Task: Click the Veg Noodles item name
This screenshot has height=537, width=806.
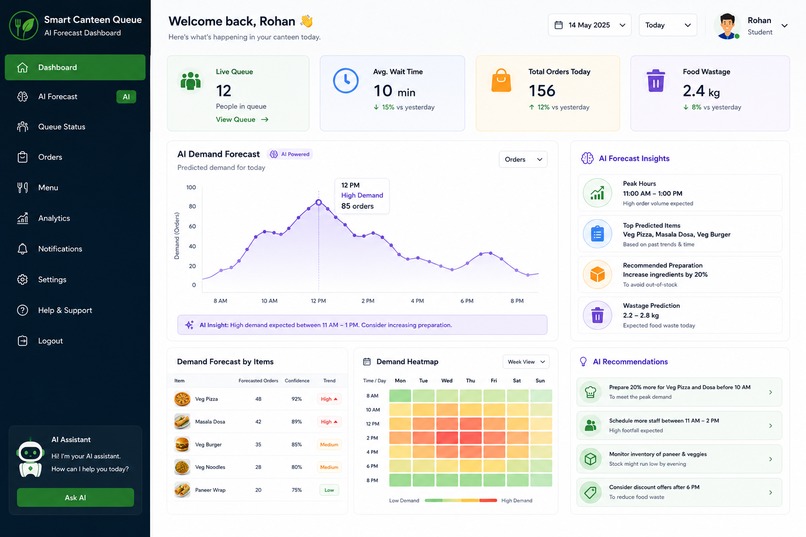Action: (x=210, y=467)
